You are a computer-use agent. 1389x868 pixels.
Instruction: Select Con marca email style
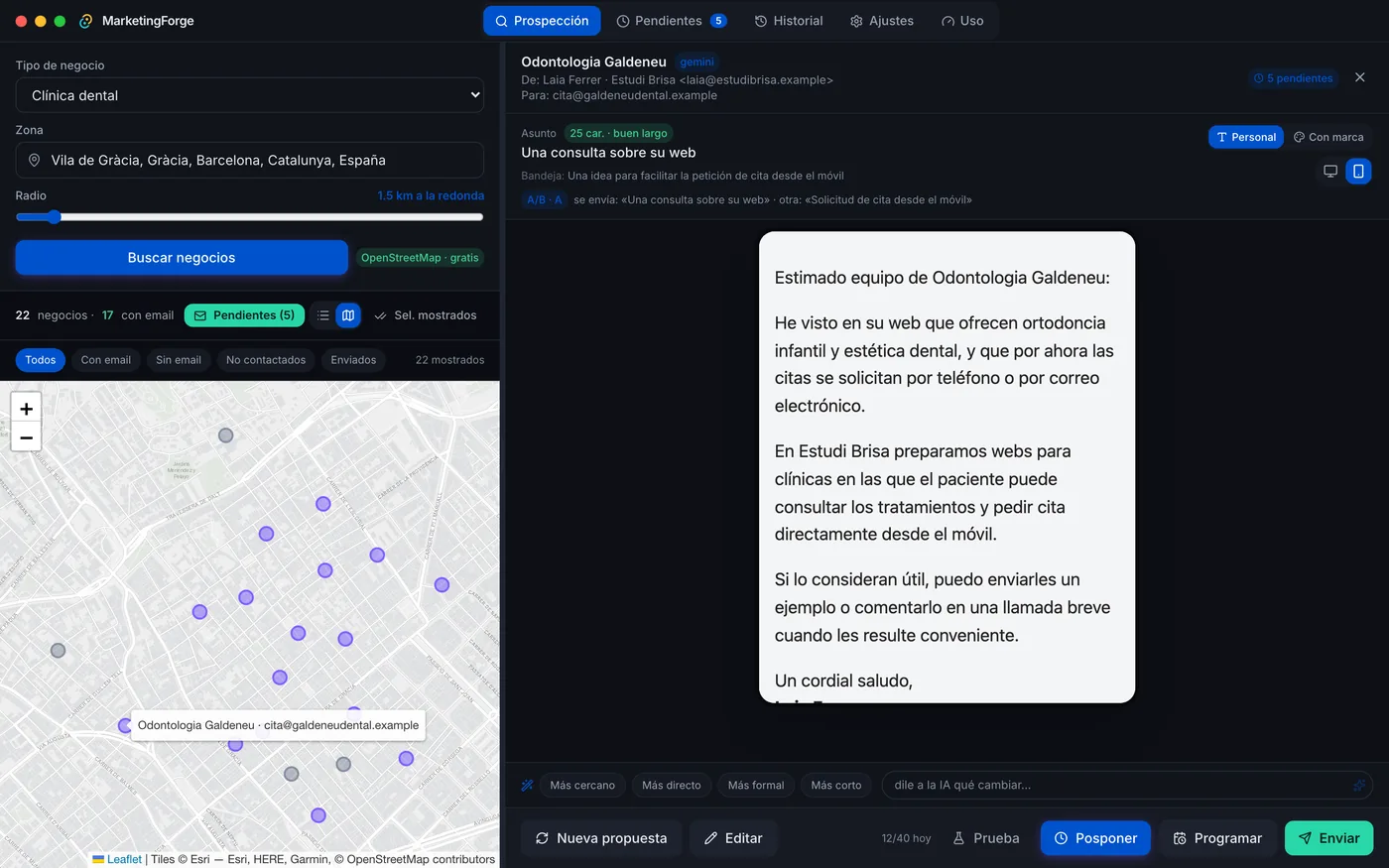pyautogui.click(x=1328, y=137)
